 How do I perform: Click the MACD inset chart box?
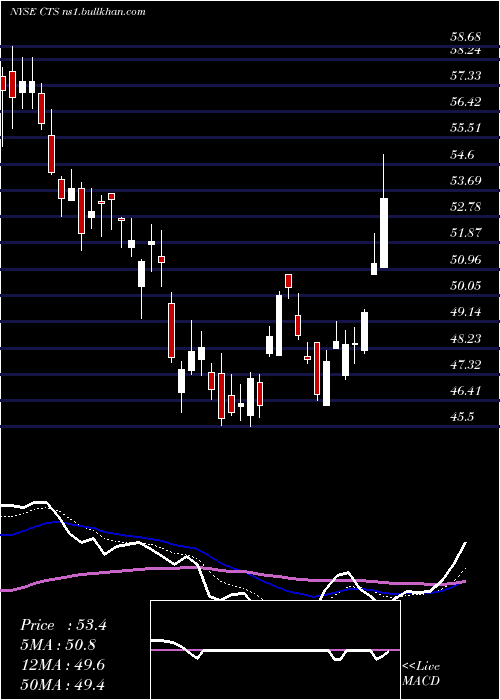click(275, 650)
